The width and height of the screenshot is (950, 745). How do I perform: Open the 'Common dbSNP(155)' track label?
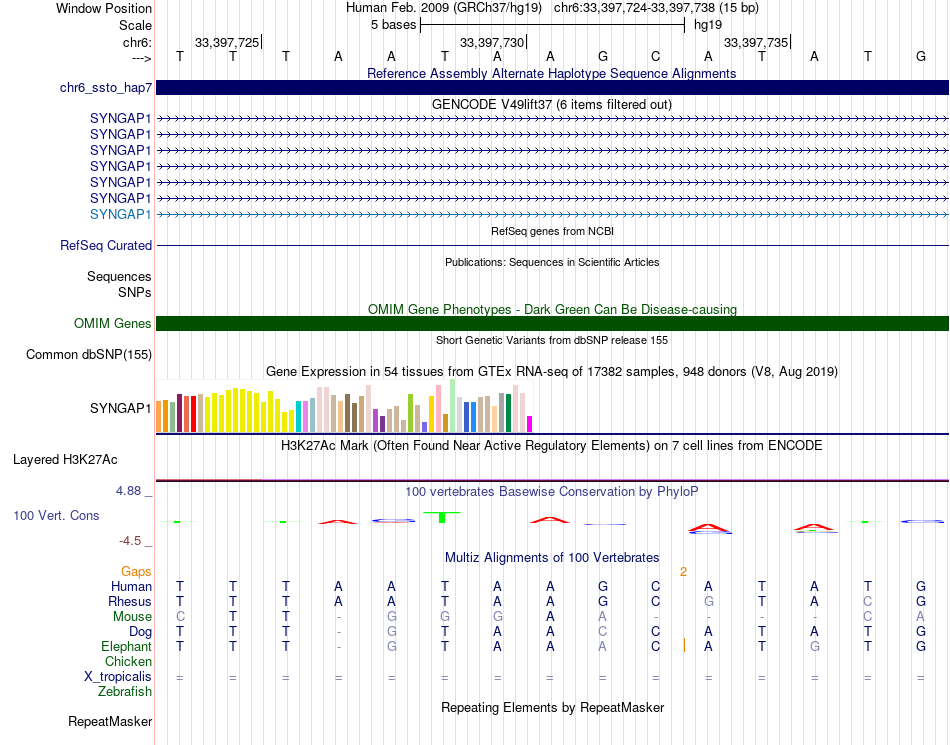[88, 355]
